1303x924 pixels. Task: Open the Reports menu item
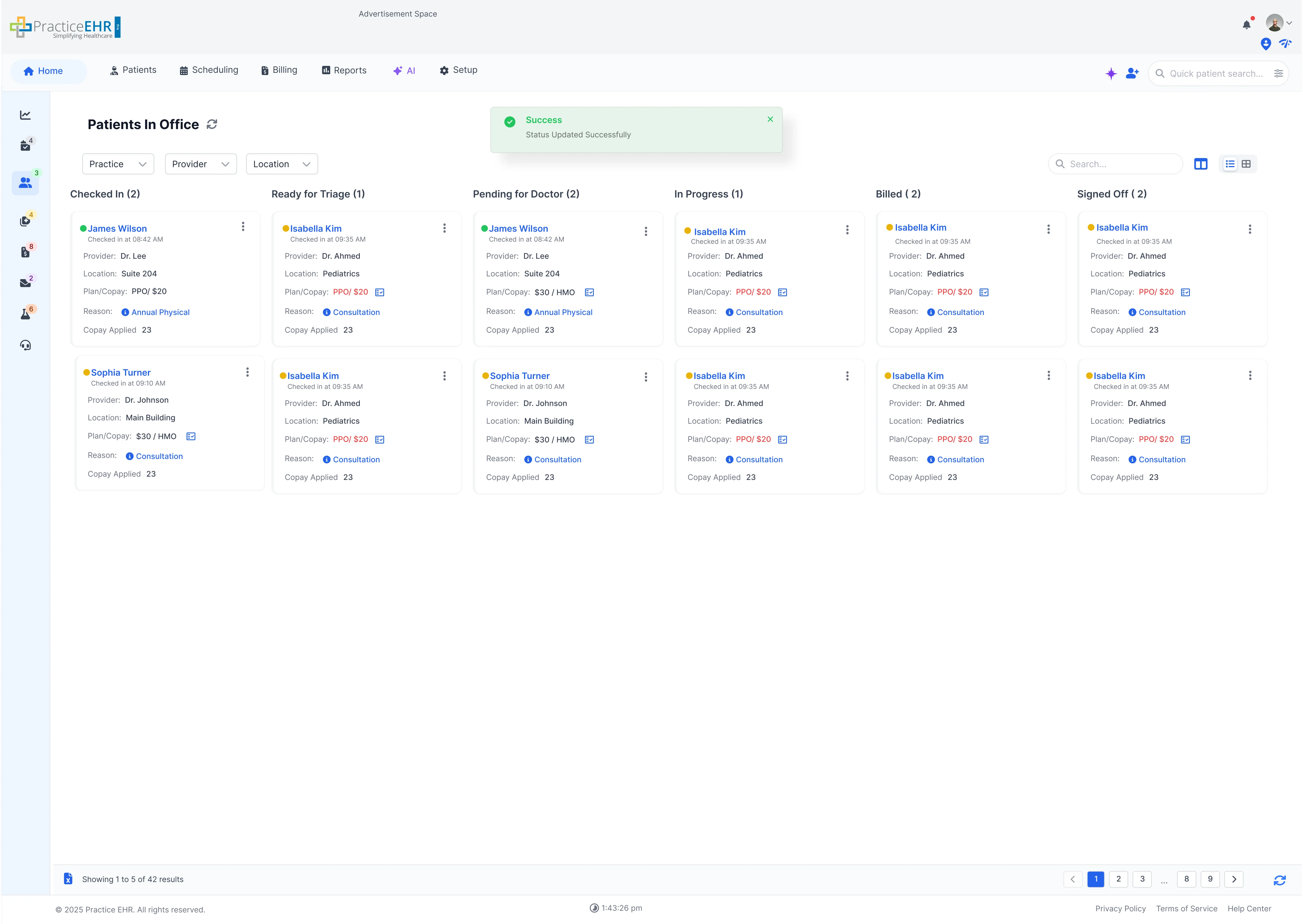344,70
